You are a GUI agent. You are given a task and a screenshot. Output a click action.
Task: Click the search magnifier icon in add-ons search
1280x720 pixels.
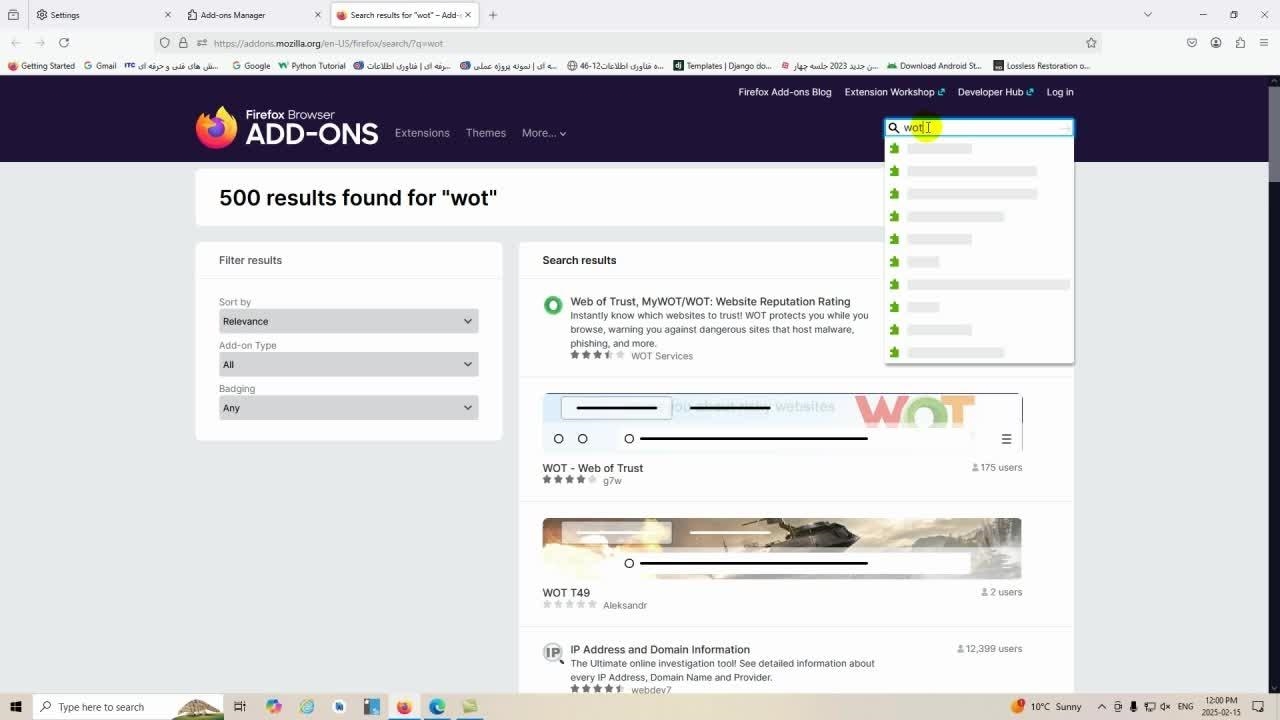coord(894,128)
